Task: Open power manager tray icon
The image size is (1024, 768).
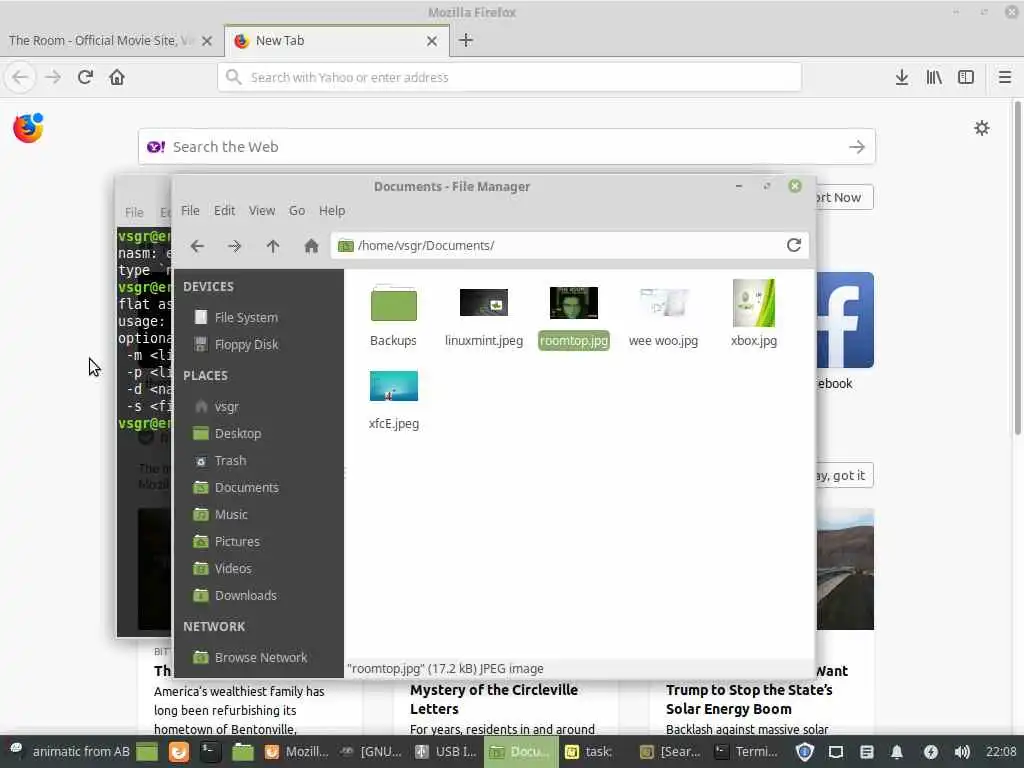Action: (931, 752)
